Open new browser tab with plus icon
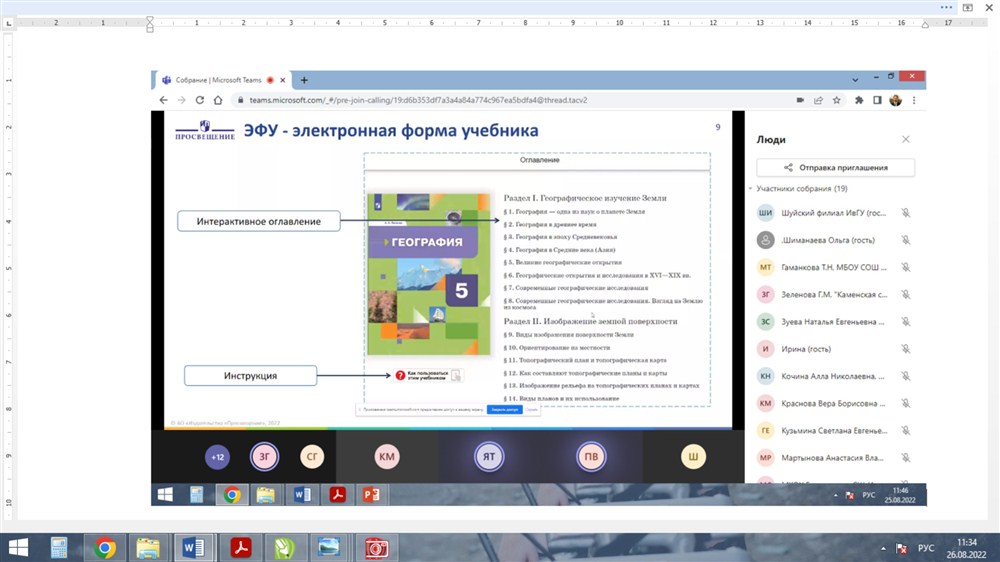This screenshot has width=1000, height=562. [x=304, y=80]
